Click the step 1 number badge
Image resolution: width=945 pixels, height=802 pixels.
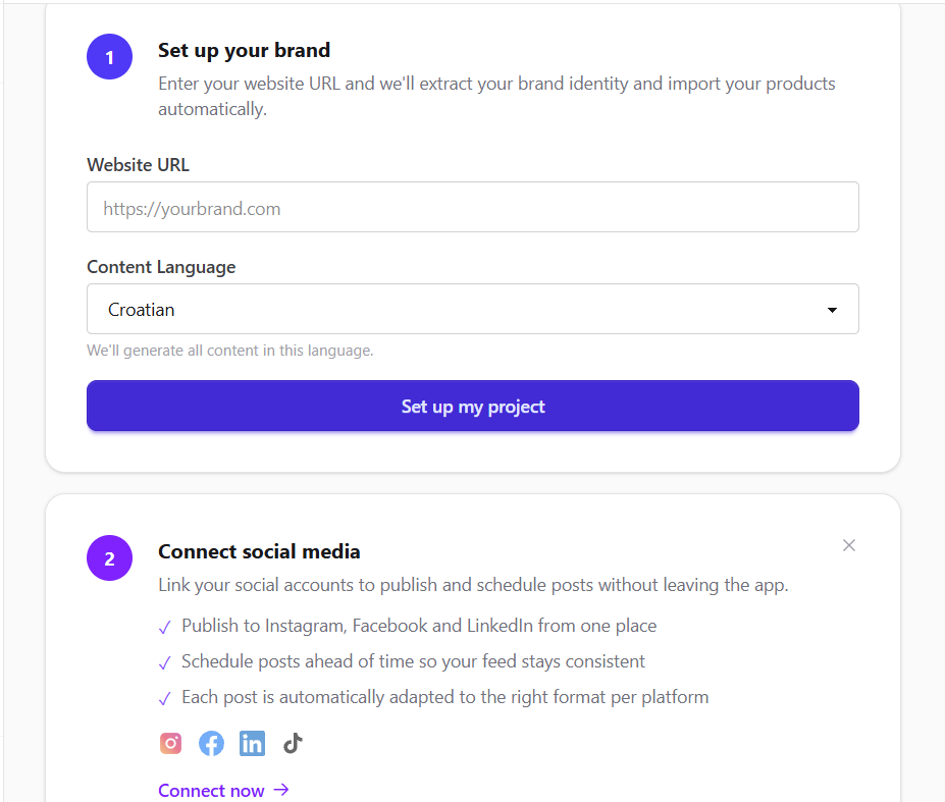pos(110,57)
